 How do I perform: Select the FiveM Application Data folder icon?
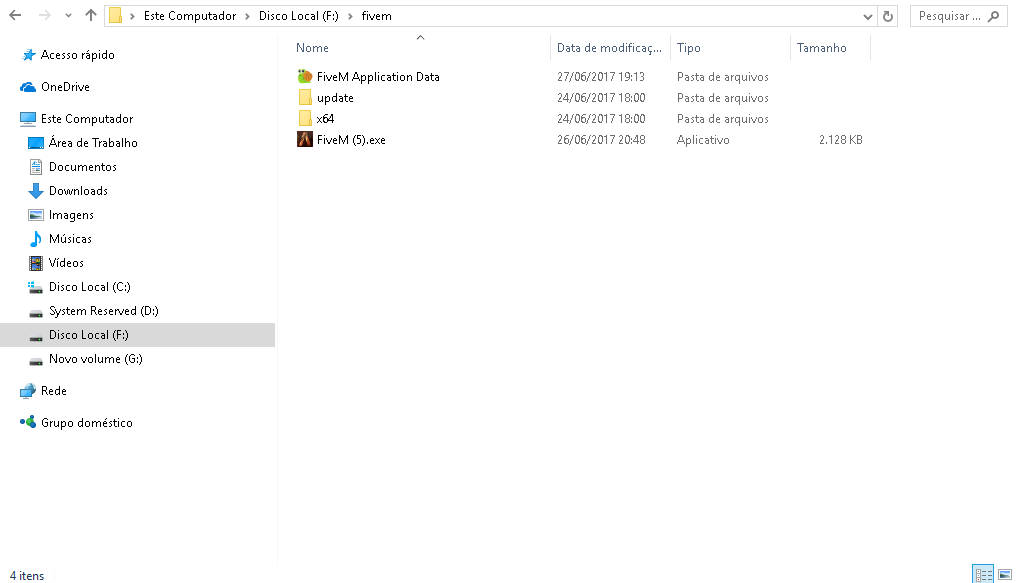coord(305,77)
